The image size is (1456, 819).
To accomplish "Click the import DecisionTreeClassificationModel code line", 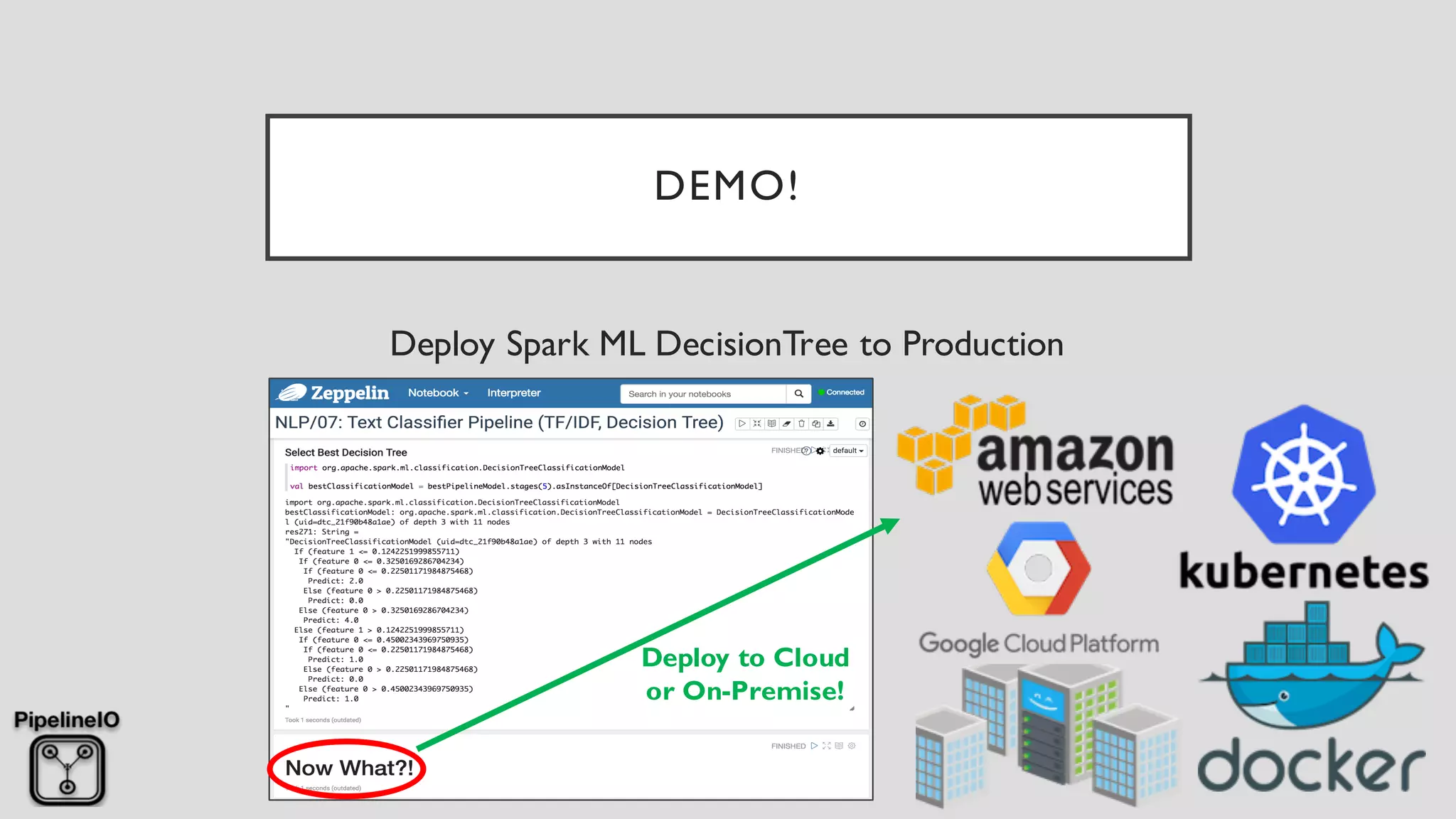I will click(457, 468).
